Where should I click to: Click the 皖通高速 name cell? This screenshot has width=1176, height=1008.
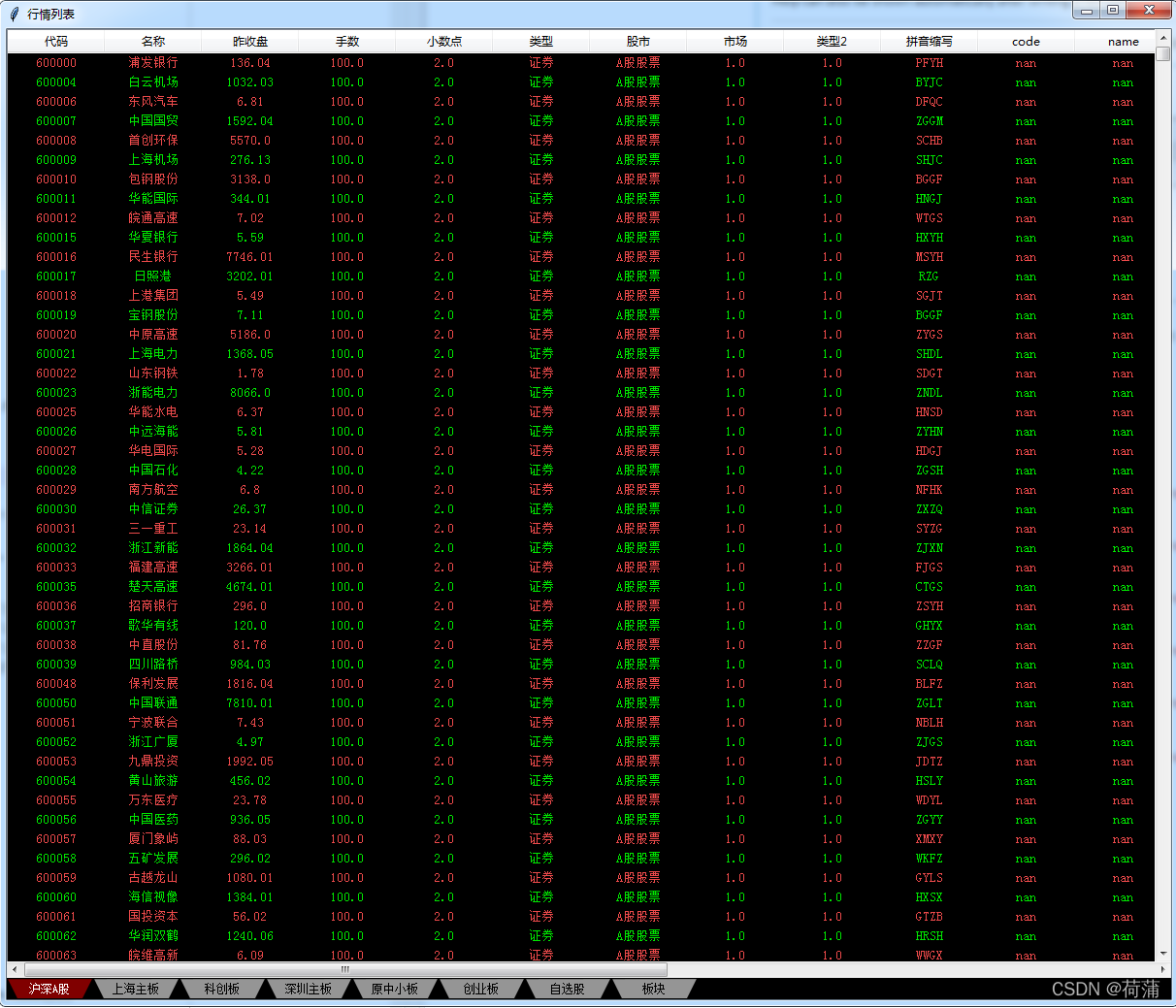coord(153,218)
